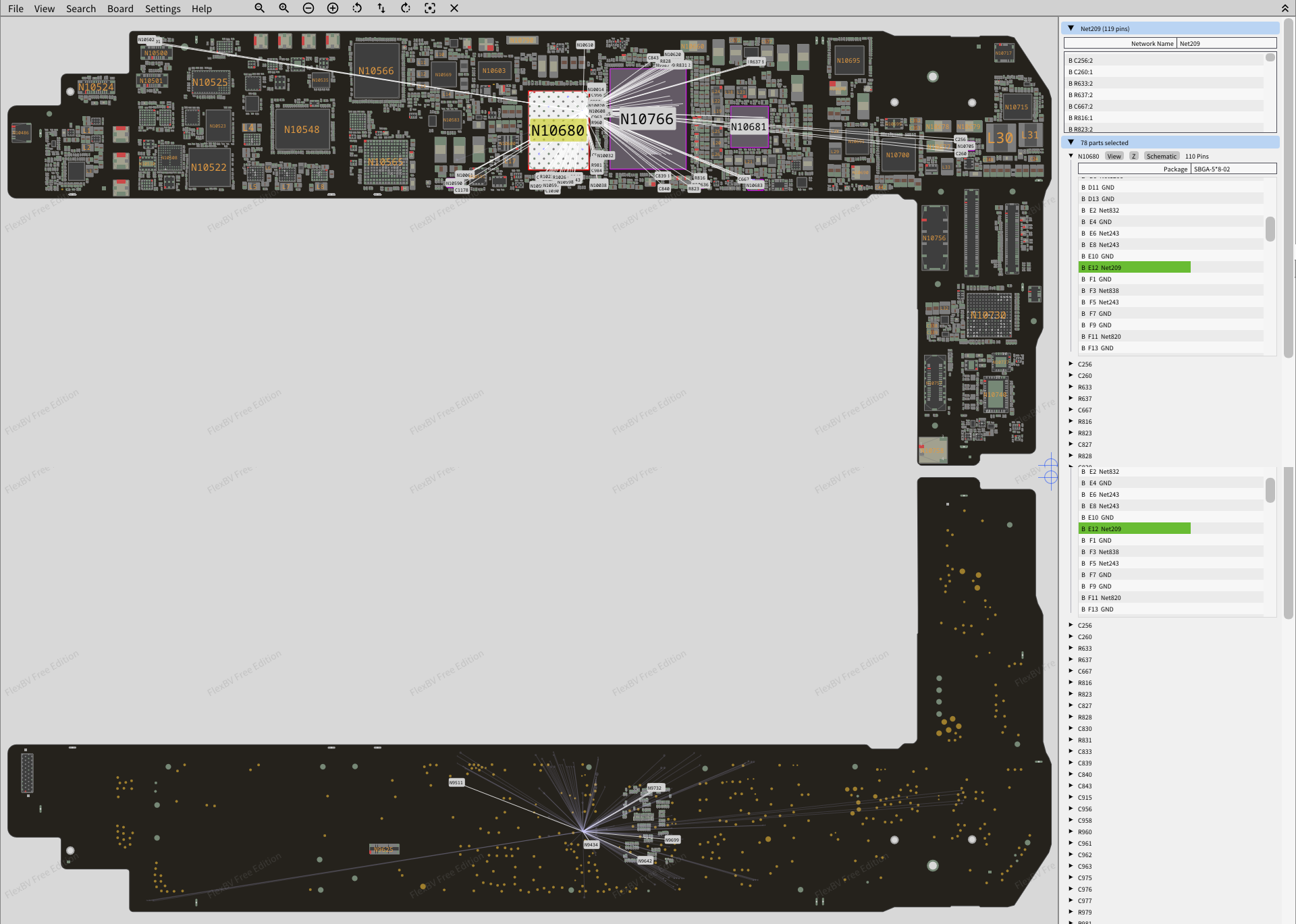
Task: Rotate board counter-clockwise
Action: [x=357, y=8]
